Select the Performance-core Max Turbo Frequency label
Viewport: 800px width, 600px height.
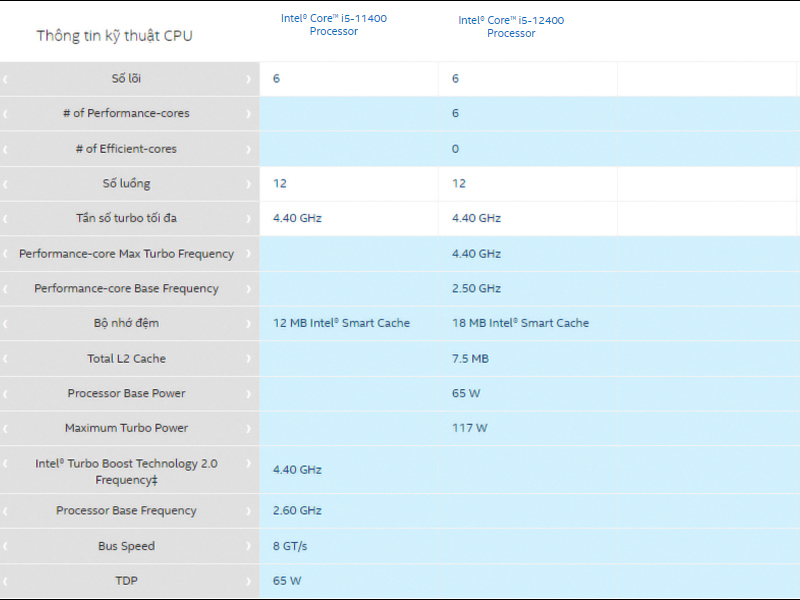(126, 254)
